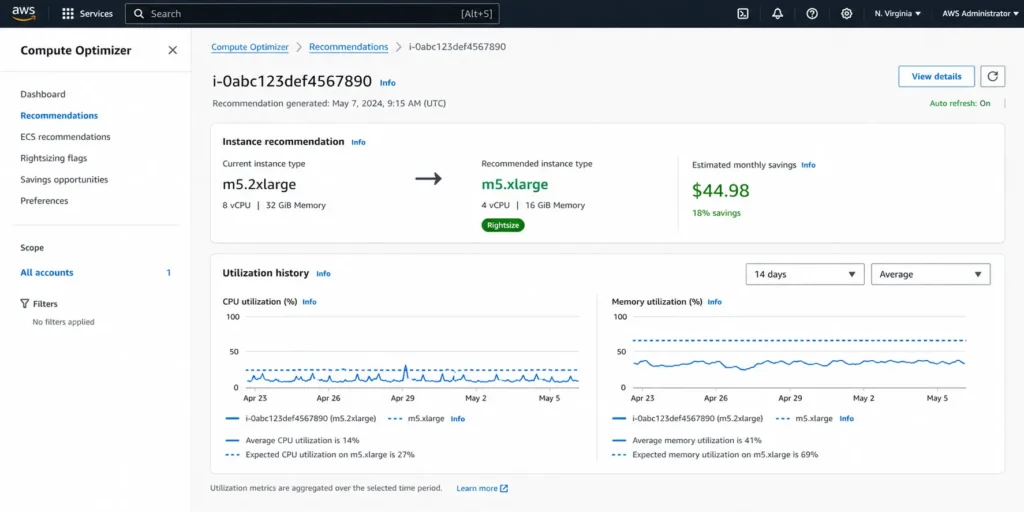Image resolution: width=1024 pixels, height=512 pixels.
Task: Toggle m5.2xlarge series in CPU legend
Action: click(300, 419)
